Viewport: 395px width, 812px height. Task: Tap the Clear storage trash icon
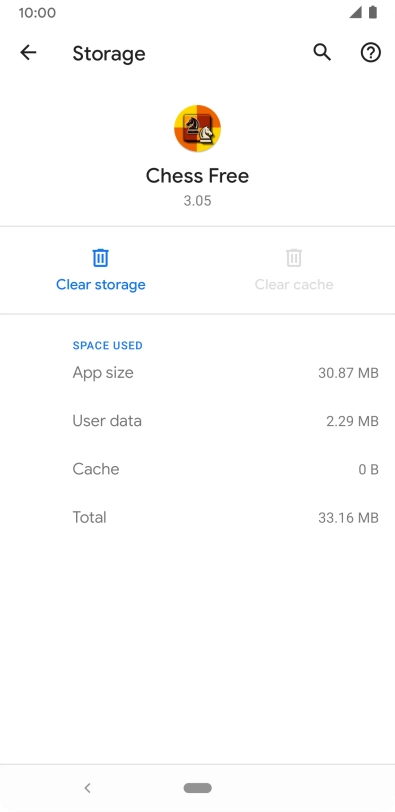[x=100, y=257]
